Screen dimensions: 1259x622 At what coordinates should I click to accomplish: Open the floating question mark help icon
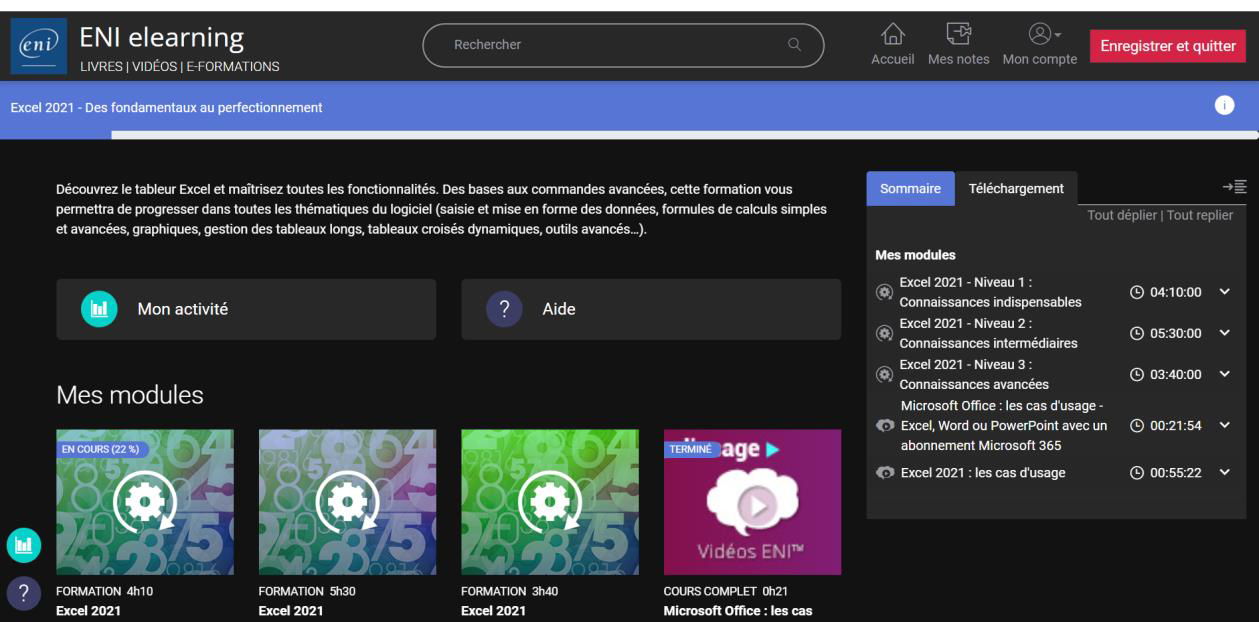click(21, 592)
